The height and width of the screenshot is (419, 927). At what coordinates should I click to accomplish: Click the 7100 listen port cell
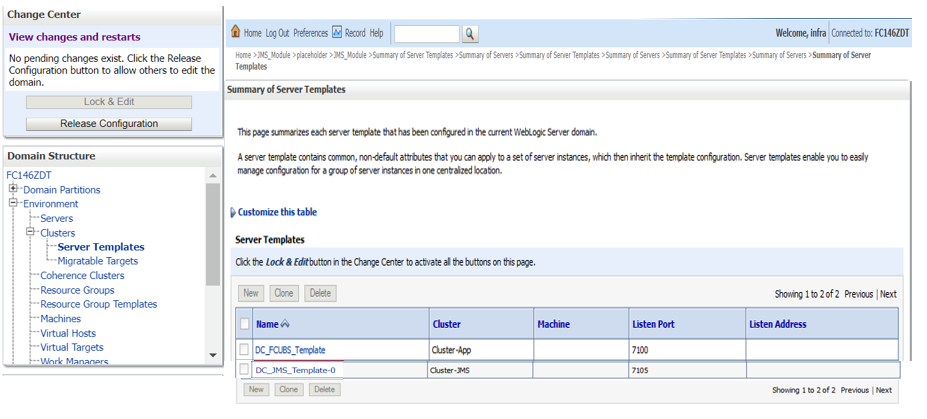[687, 350]
